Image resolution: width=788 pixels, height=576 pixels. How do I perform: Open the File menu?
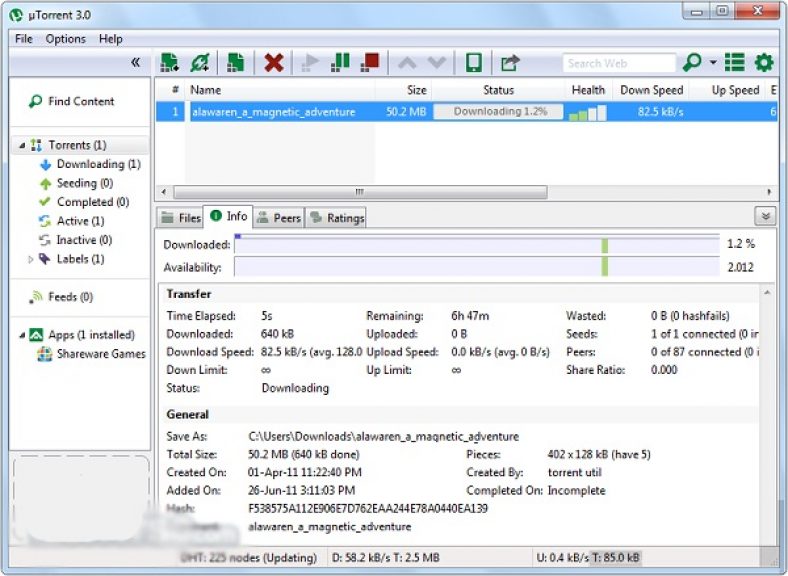tap(24, 39)
